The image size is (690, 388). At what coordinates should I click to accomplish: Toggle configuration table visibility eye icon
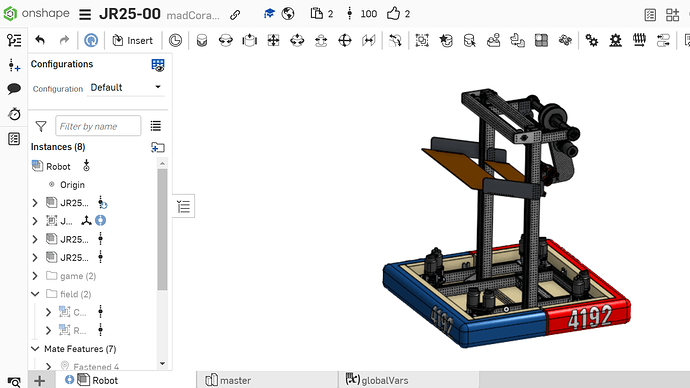click(158, 65)
